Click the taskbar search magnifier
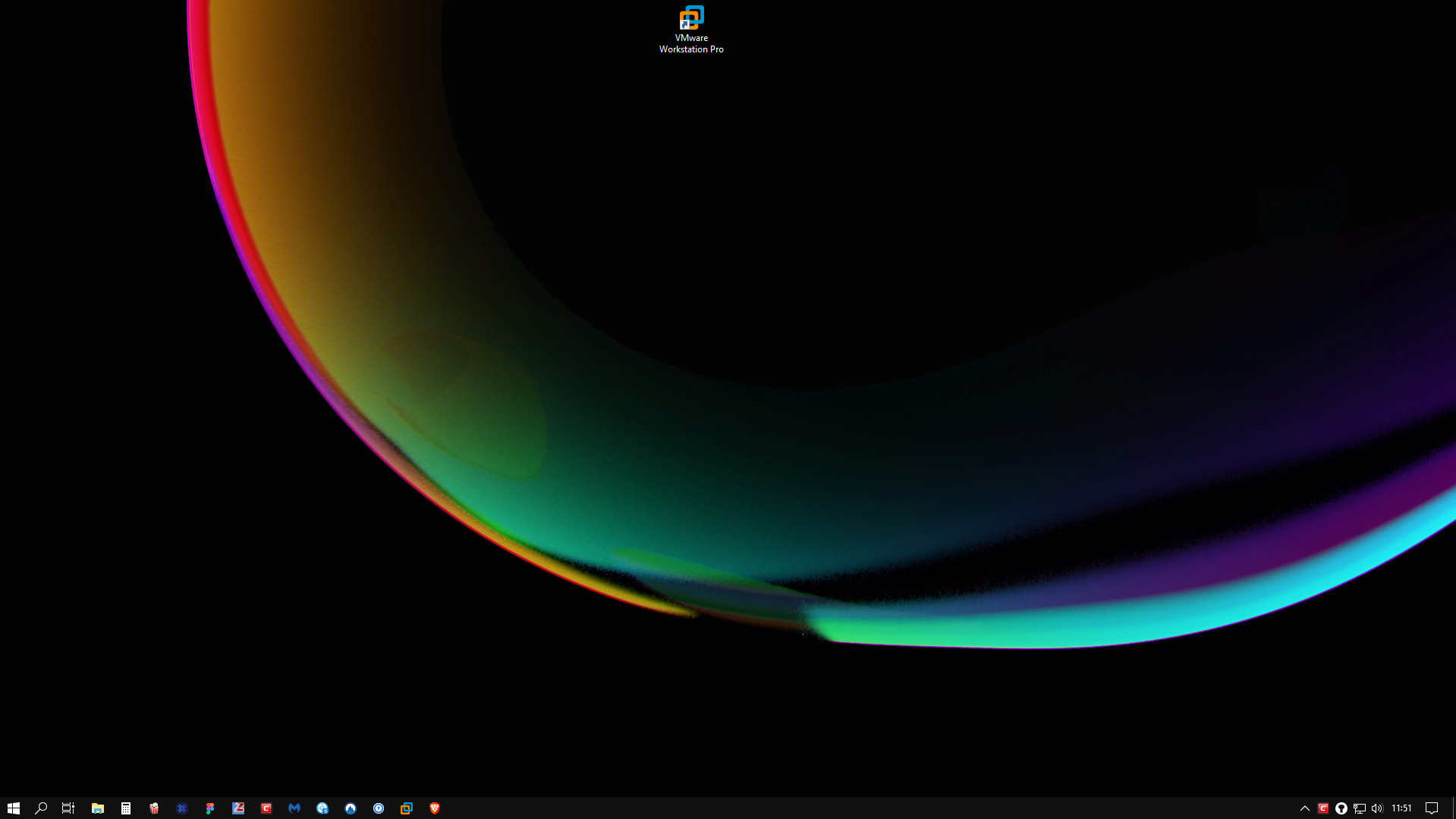This screenshot has width=1456, height=819. pyautogui.click(x=41, y=808)
